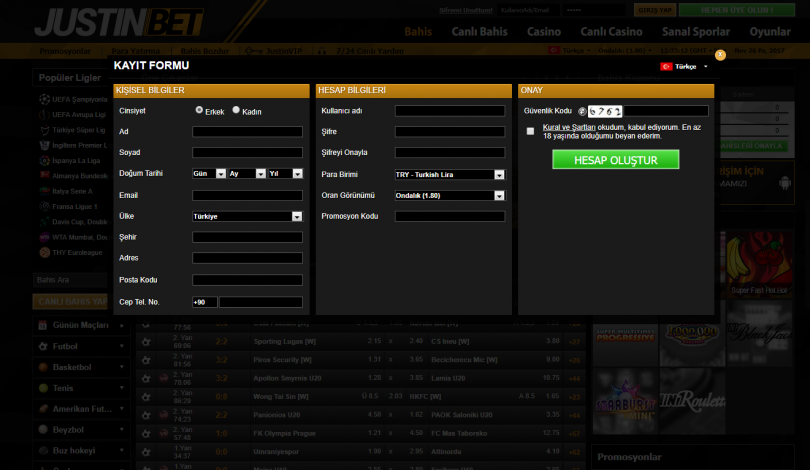Click the Promosyon Kodu field
The height and width of the screenshot is (470, 810).
(x=449, y=216)
